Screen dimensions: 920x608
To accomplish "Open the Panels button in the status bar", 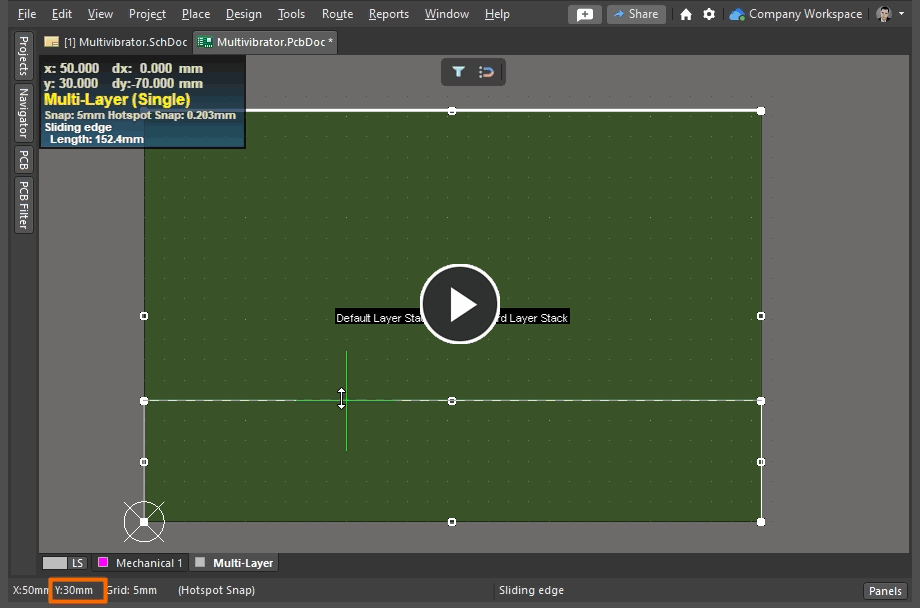I will coord(886,590).
